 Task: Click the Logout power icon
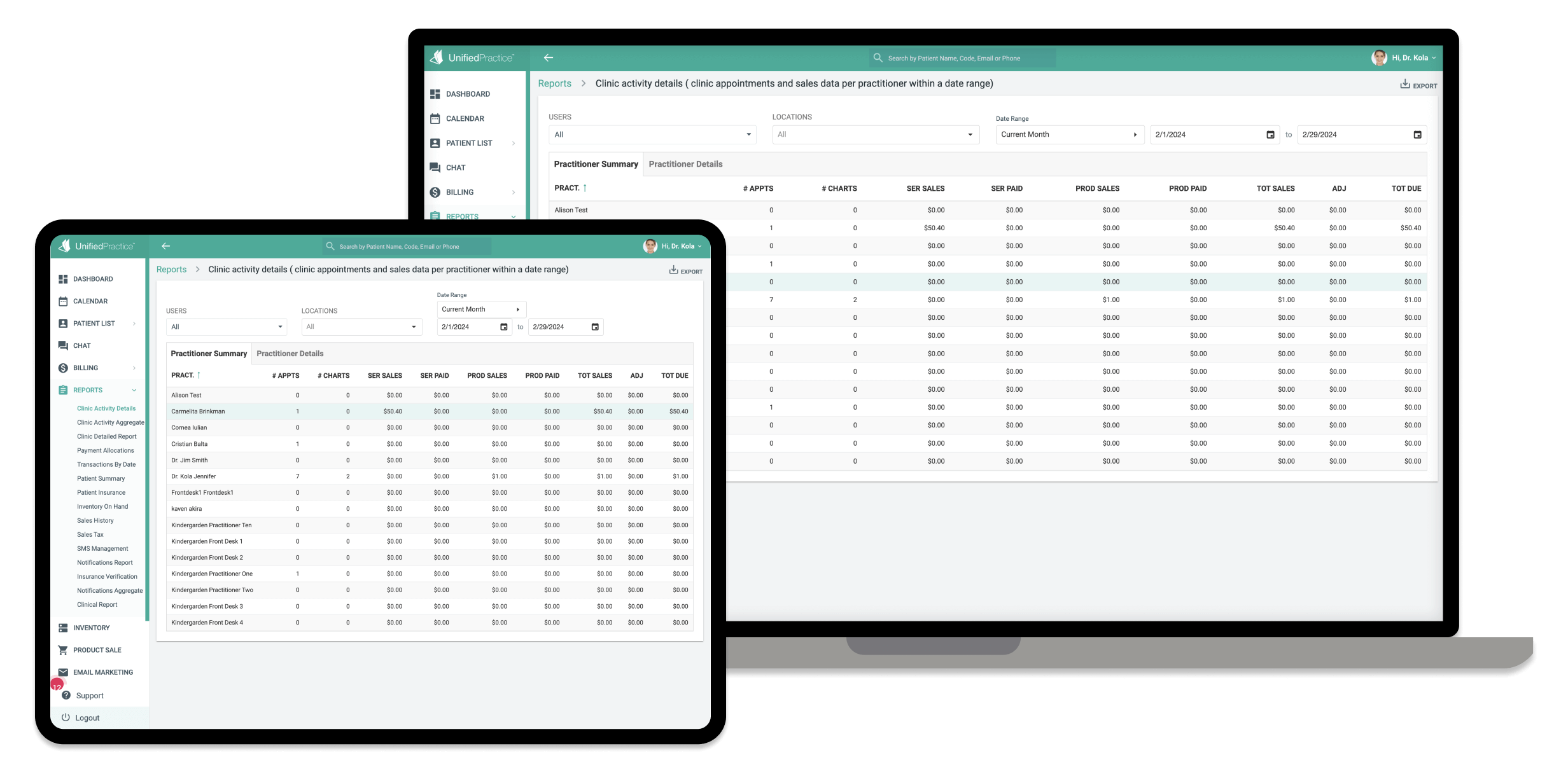(x=66, y=717)
